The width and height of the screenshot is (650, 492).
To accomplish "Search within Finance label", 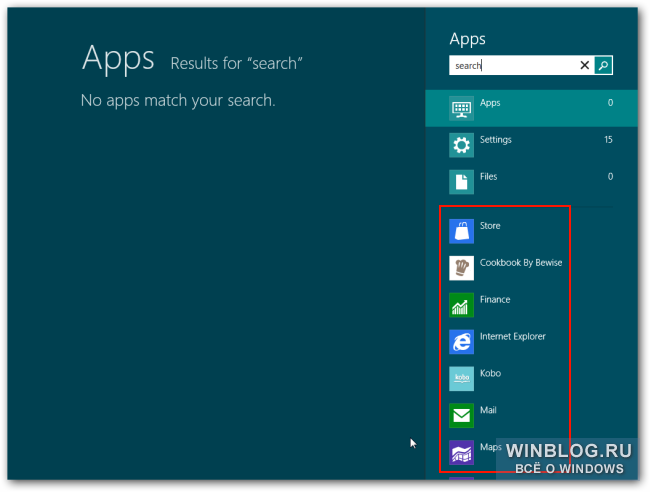I will (495, 300).
